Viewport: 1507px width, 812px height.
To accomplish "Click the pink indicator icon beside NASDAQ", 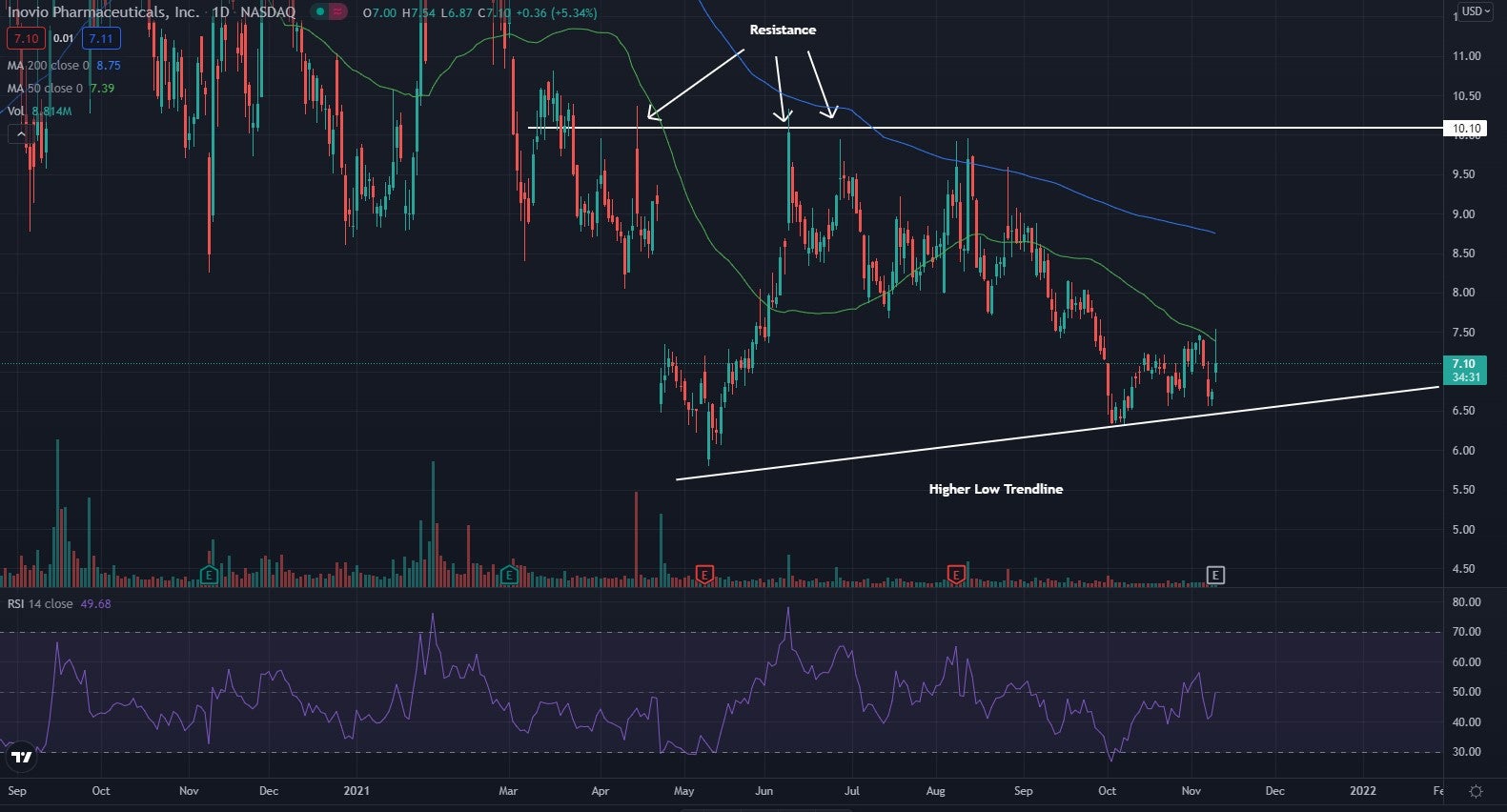I will click(337, 12).
